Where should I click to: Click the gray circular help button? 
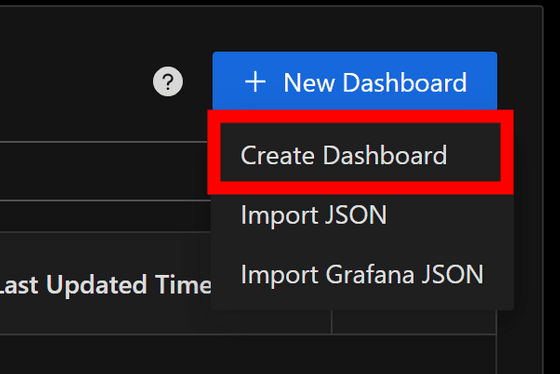(168, 81)
